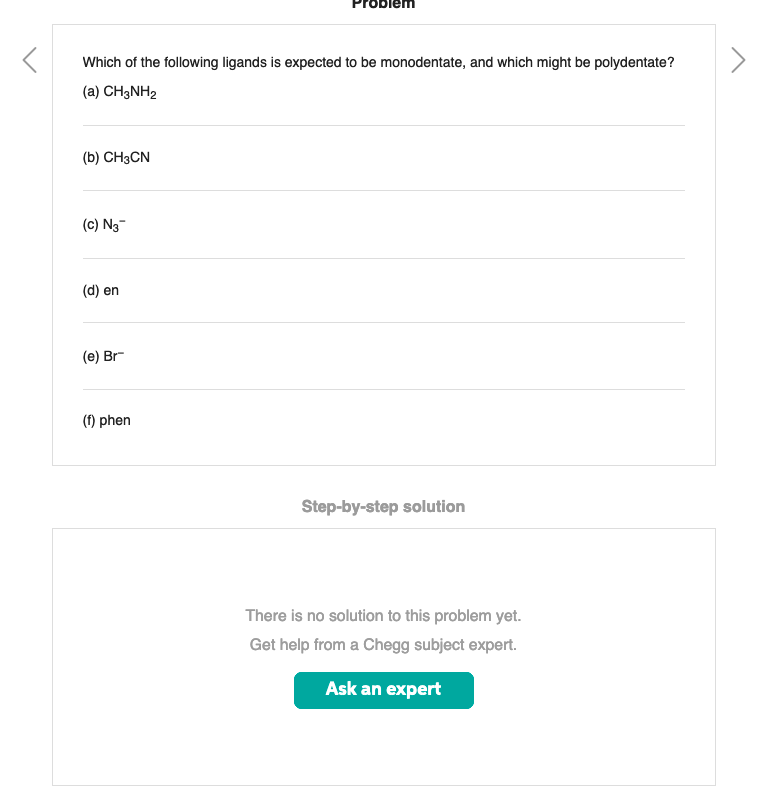Click the divider line below option (d)
Viewport: 761px width, 795px height.
click(x=384, y=322)
